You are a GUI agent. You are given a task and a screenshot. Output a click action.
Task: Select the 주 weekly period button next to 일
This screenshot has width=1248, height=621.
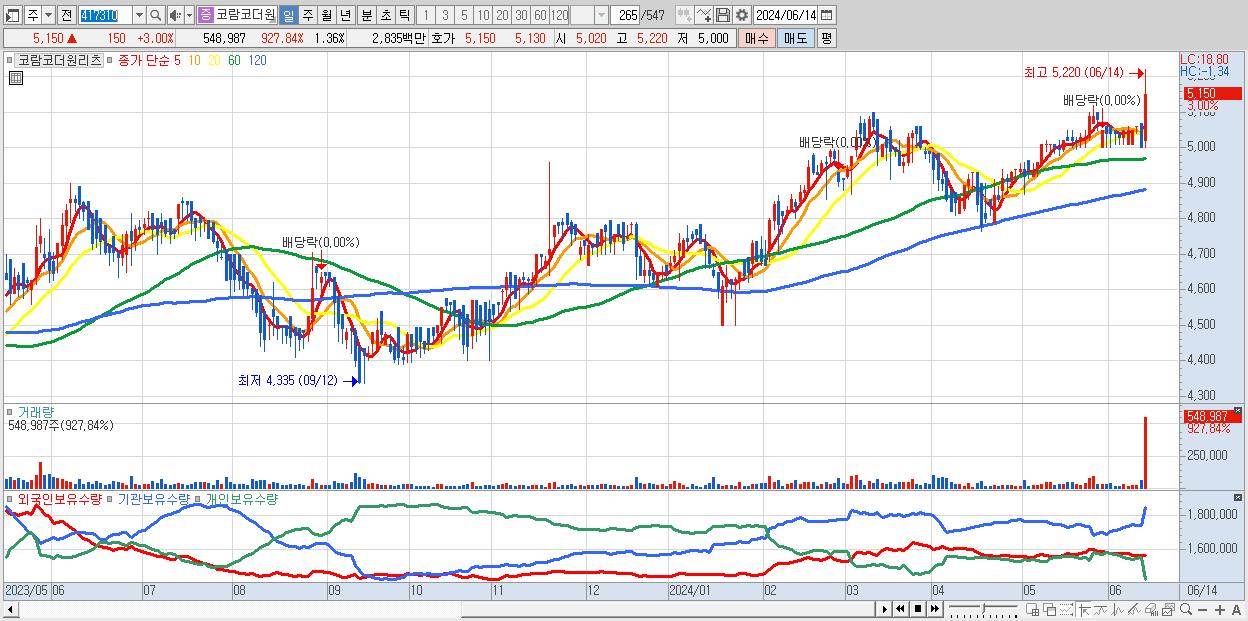tap(307, 15)
